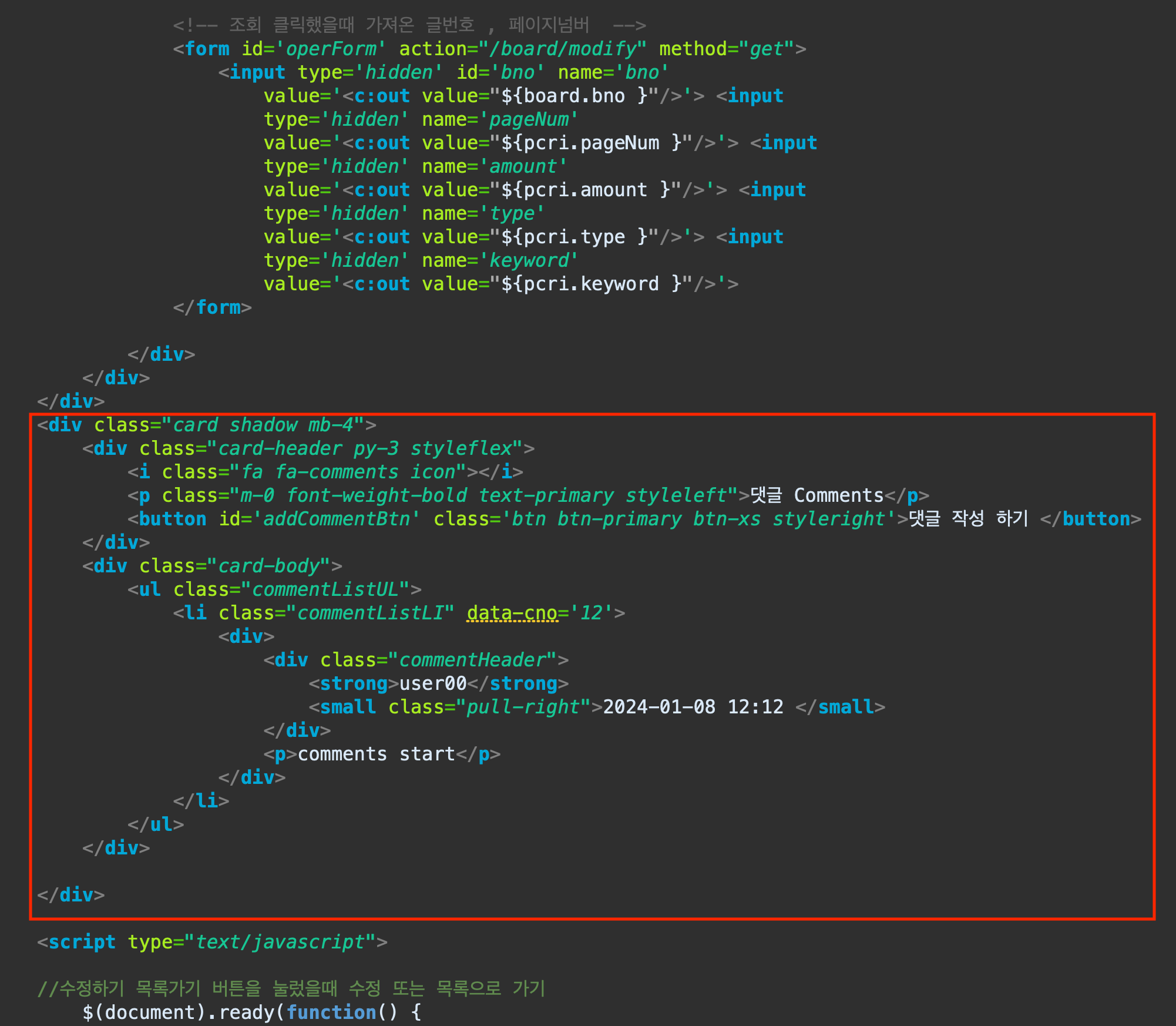Click the 댓글 Comments paragraph text

817,495
